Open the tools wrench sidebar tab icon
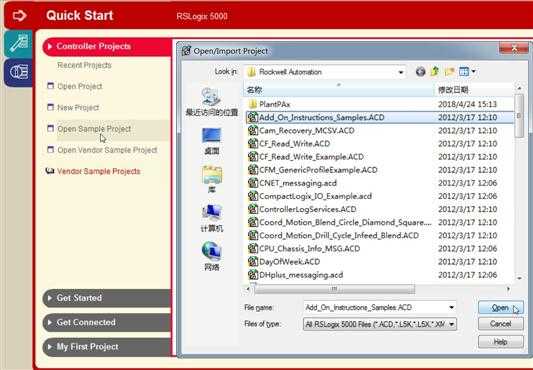The width and height of the screenshot is (533, 370). 19,44
